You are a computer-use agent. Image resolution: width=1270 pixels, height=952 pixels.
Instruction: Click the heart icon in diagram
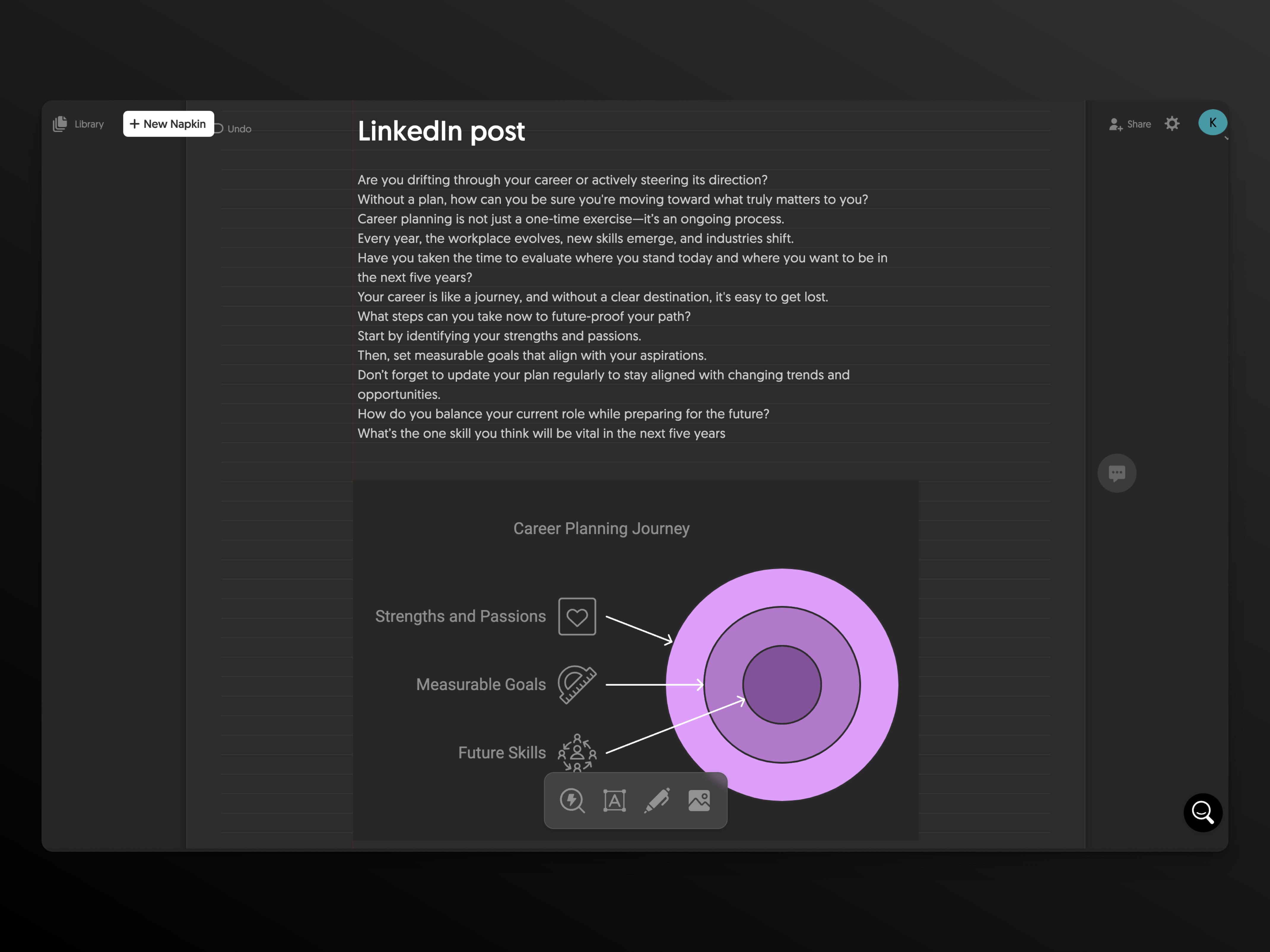click(577, 616)
